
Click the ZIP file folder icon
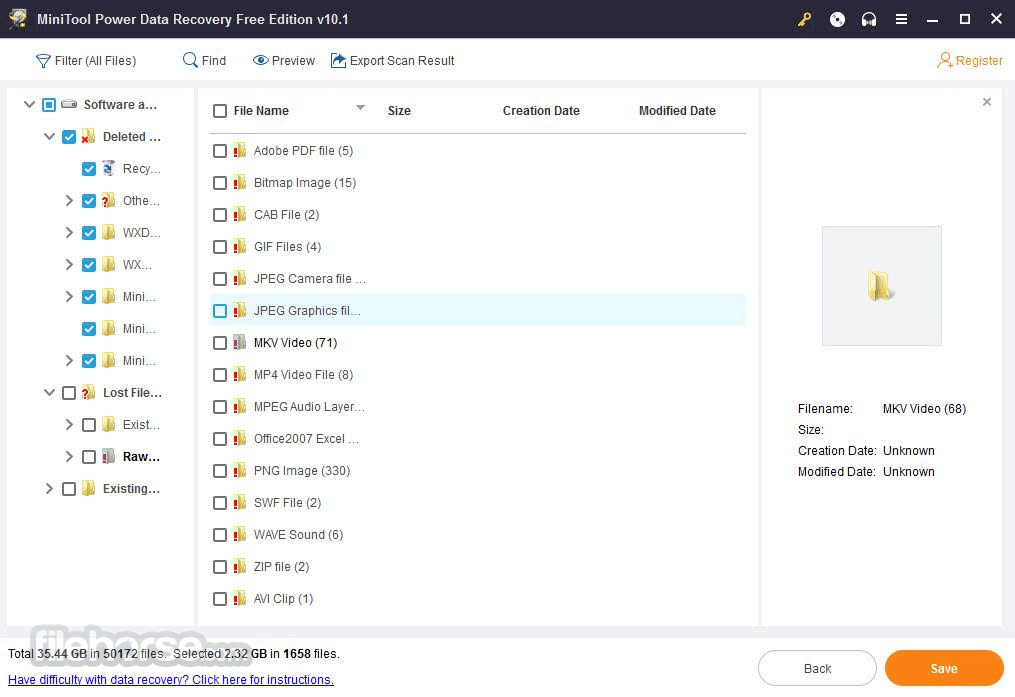[240, 566]
